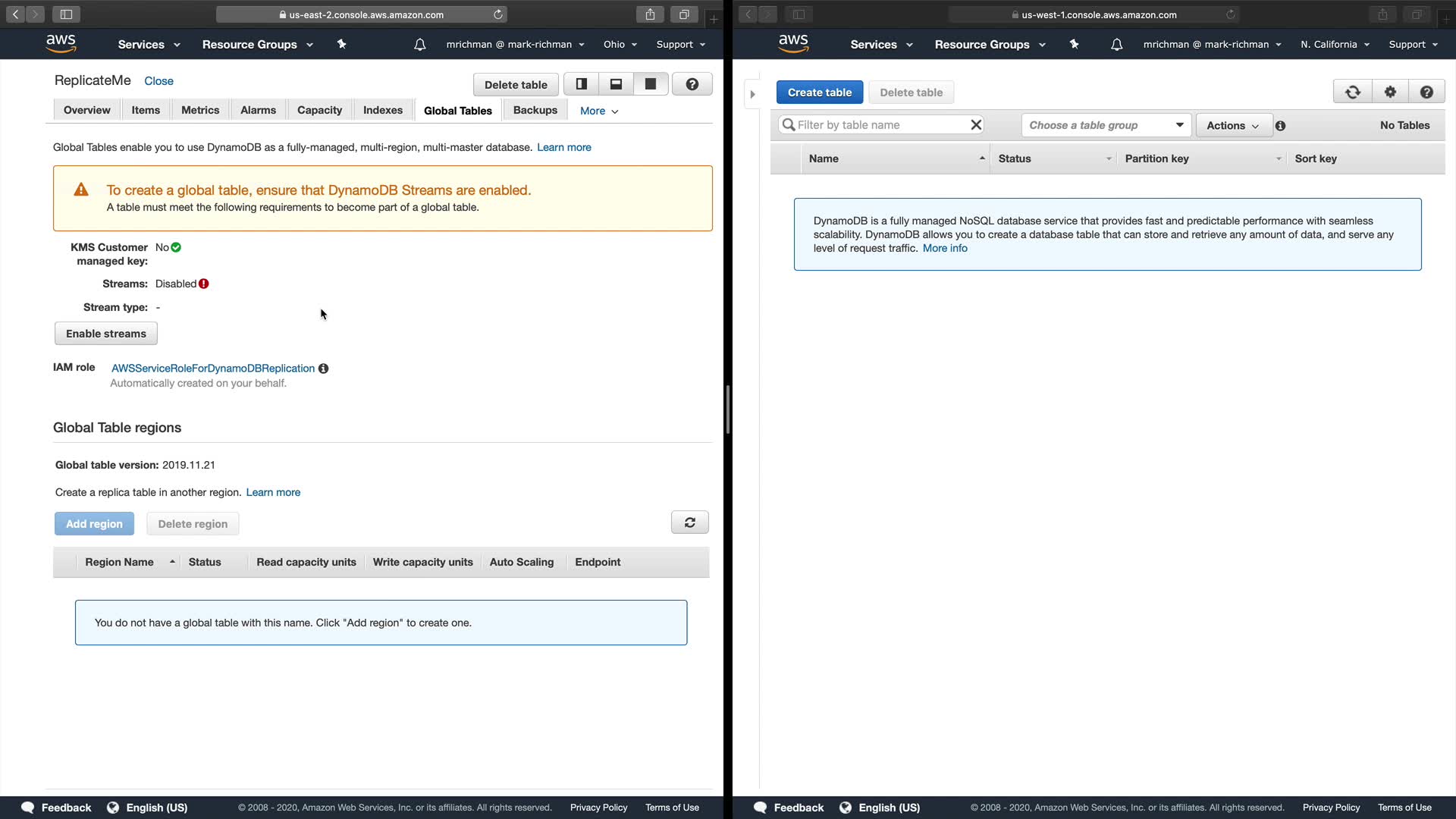This screenshot has height=819, width=1456.
Task: Switch to the Backups tab
Action: [x=535, y=110]
